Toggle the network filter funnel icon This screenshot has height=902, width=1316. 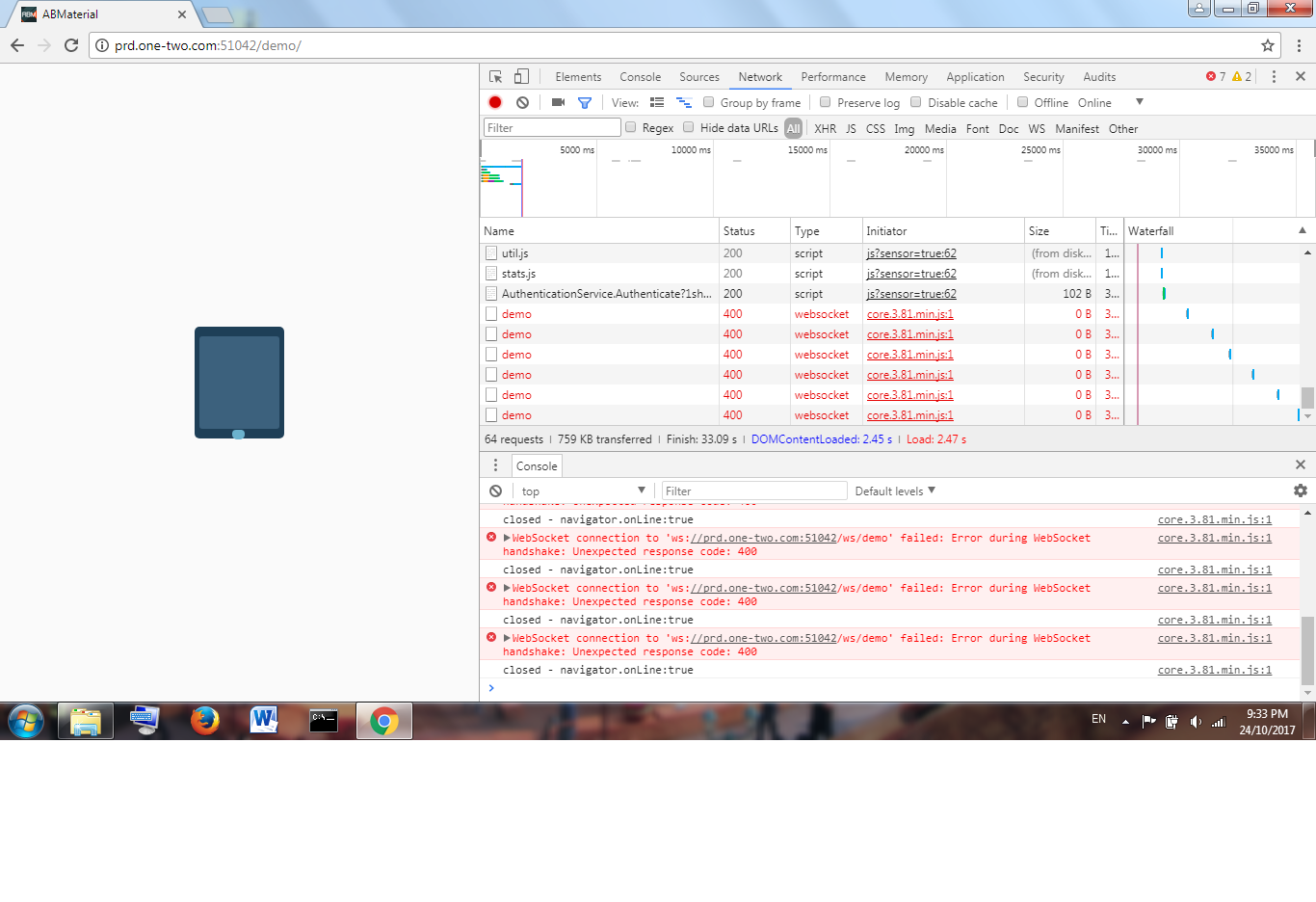(584, 102)
